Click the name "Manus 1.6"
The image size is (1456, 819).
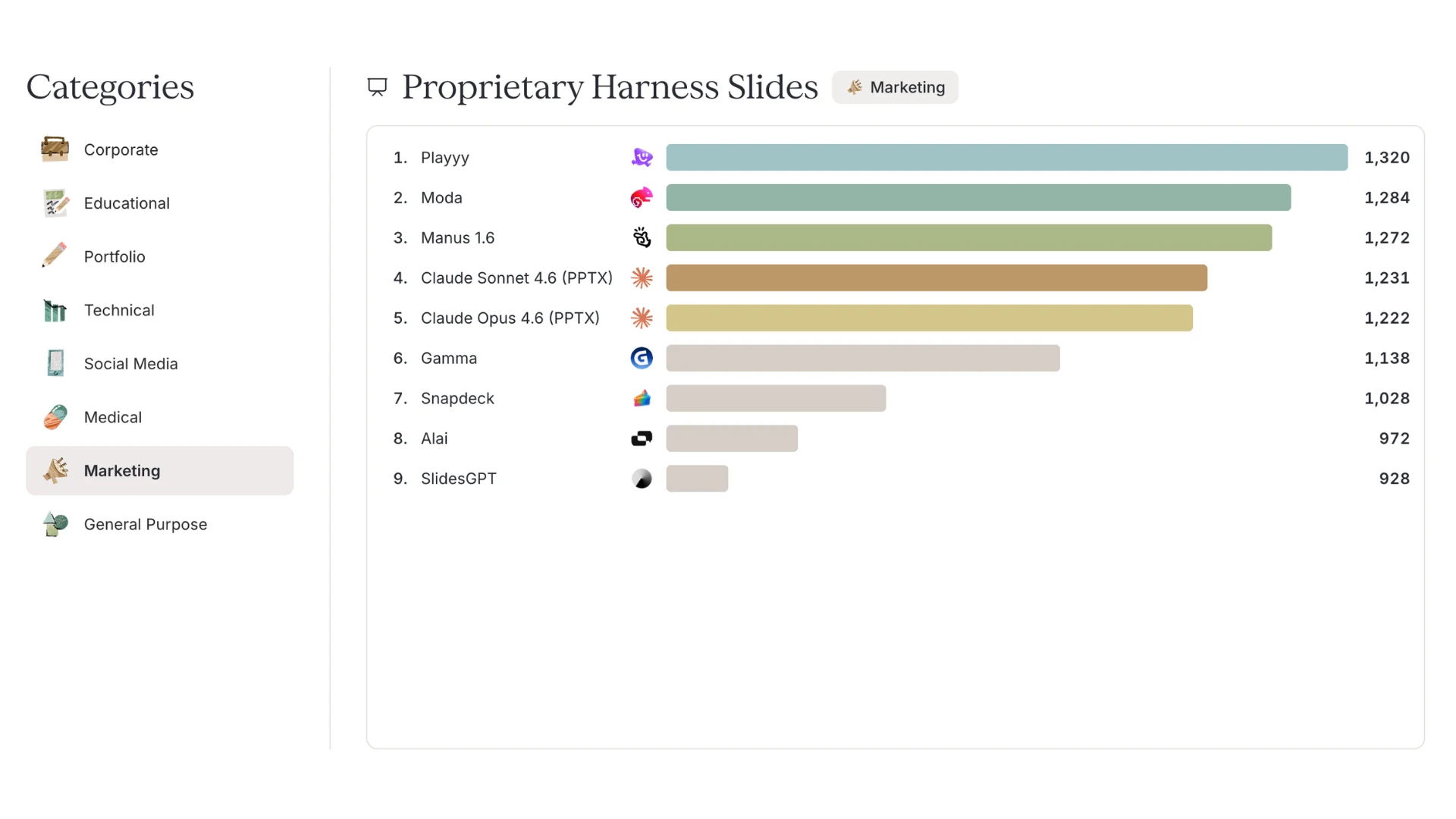pyautogui.click(x=457, y=238)
